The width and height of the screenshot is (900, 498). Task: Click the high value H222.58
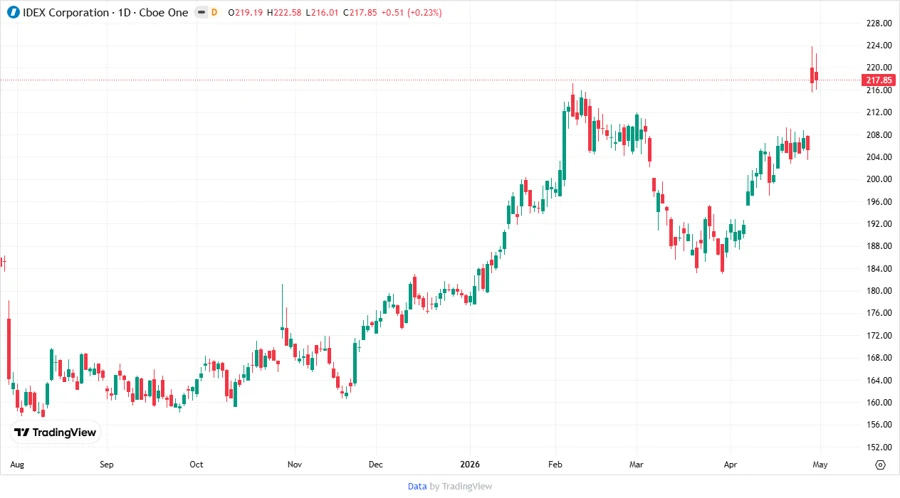coord(284,12)
